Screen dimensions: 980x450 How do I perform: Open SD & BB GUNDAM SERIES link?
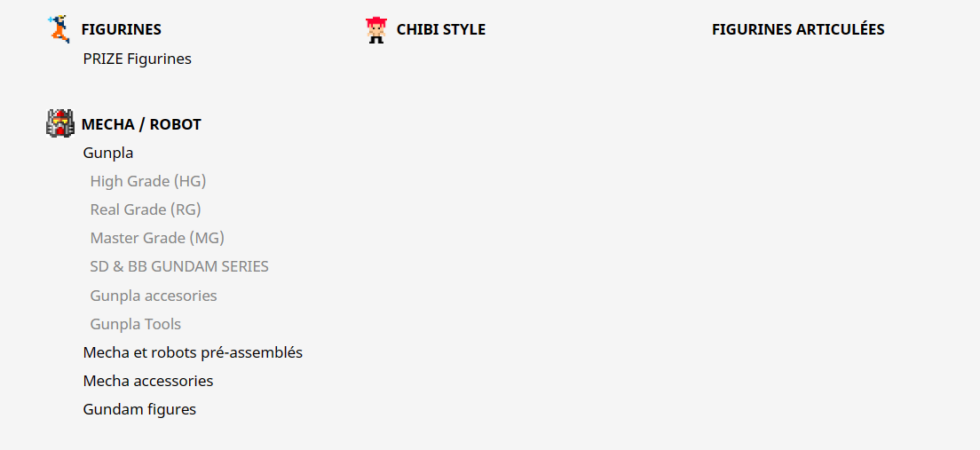click(179, 267)
